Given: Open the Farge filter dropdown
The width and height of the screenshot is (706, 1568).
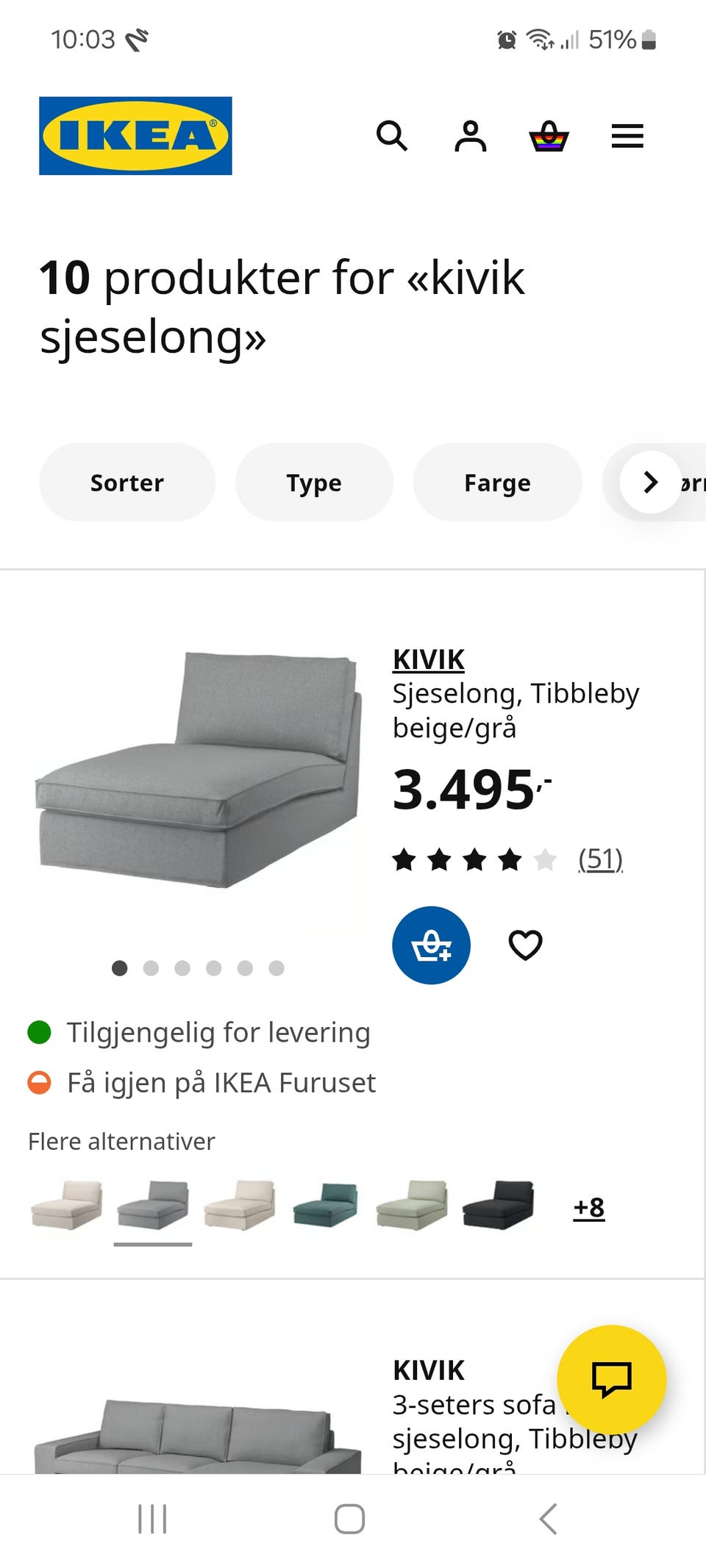Looking at the screenshot, I should [x=498, y=482].
